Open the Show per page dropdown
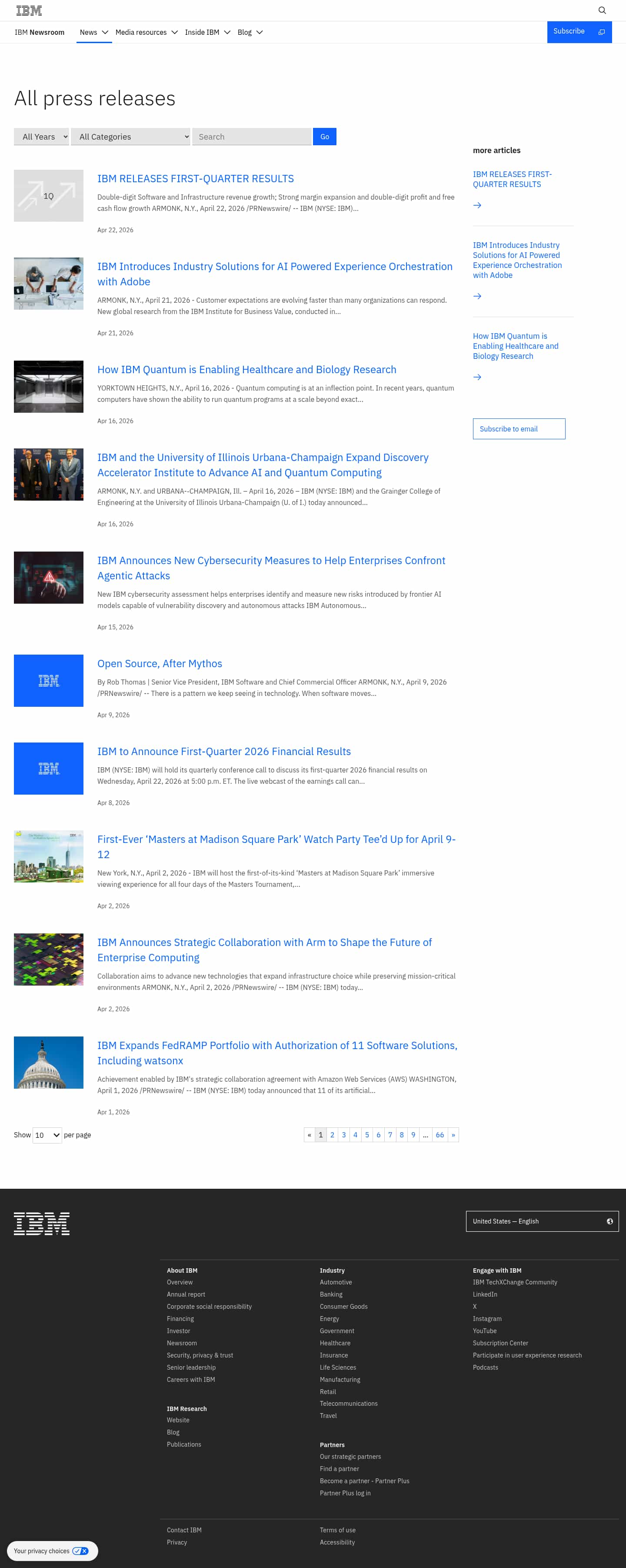Image resolution: width=626 pixels, height=1568 pixels. pyautogui.click(x=47, y=1135)
